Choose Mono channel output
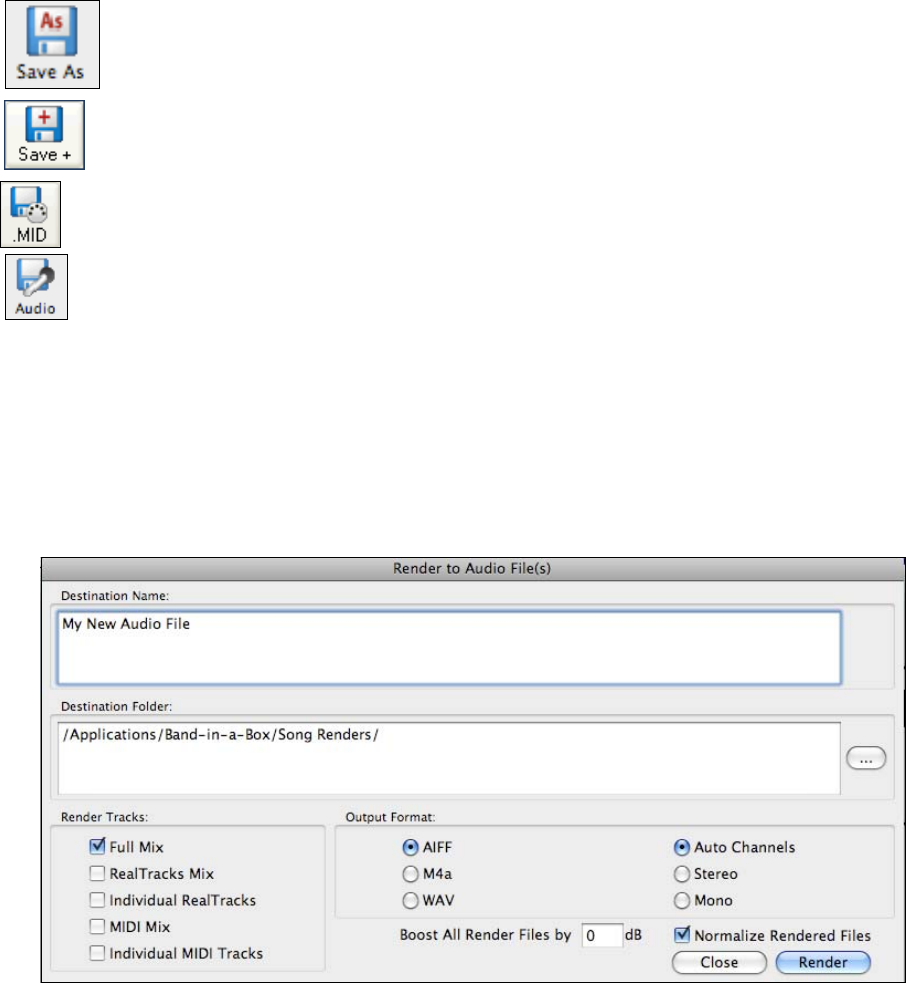The height and width of the screenshot is (983, 906). [682, 901]
